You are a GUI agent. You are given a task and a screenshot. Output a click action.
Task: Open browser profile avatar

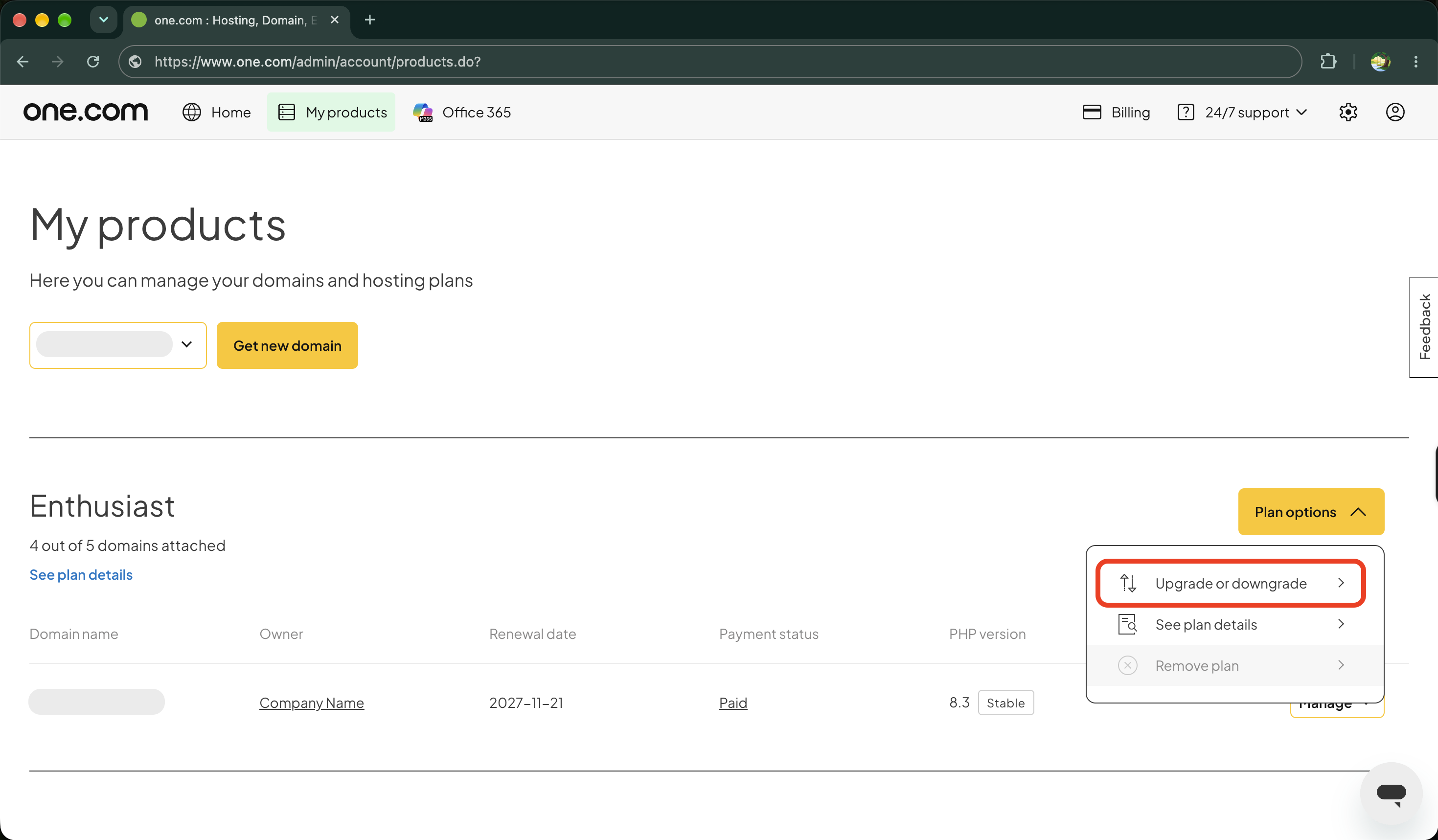1380,62
